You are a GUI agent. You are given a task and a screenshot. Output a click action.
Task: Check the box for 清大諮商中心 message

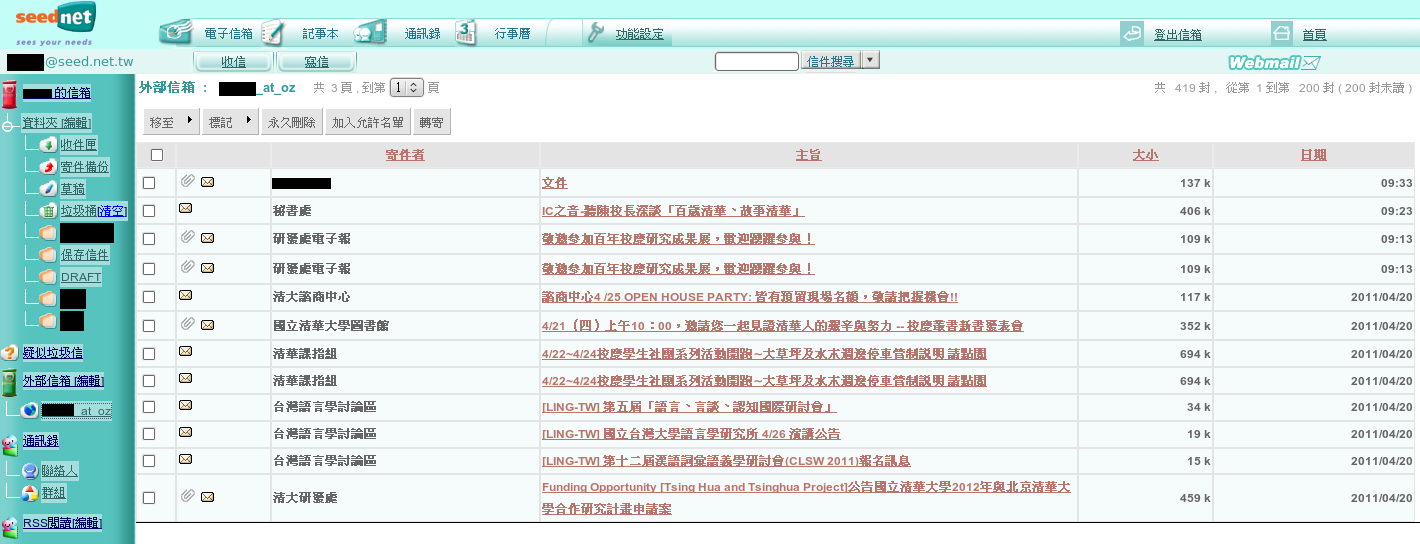tap(149, 297)
